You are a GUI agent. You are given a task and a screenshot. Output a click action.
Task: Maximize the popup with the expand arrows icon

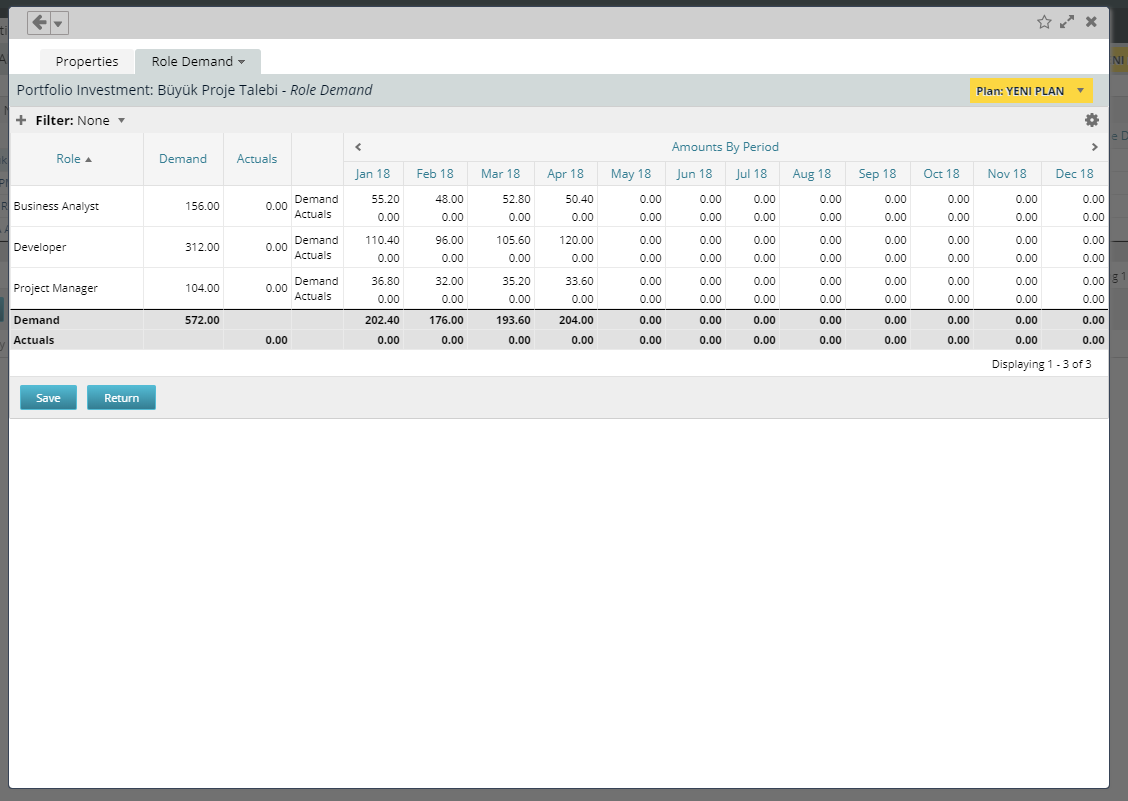[x=1067, y=22]
